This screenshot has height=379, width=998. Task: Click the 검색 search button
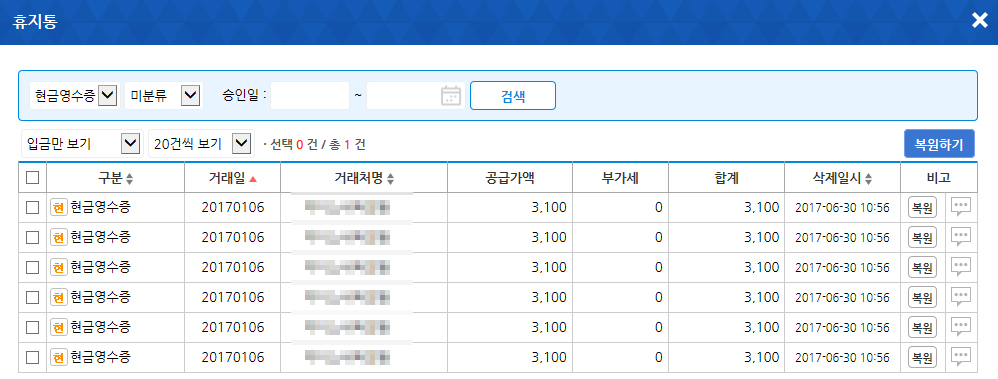[513, 96]
